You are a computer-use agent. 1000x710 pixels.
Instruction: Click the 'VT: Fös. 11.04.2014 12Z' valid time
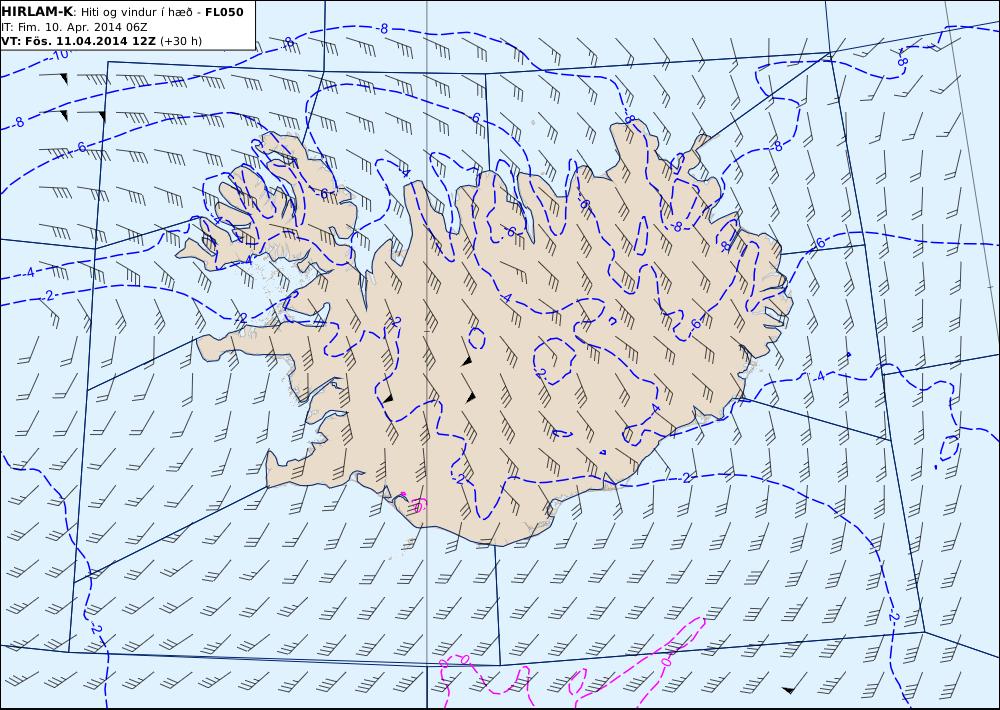pos(78,41)
